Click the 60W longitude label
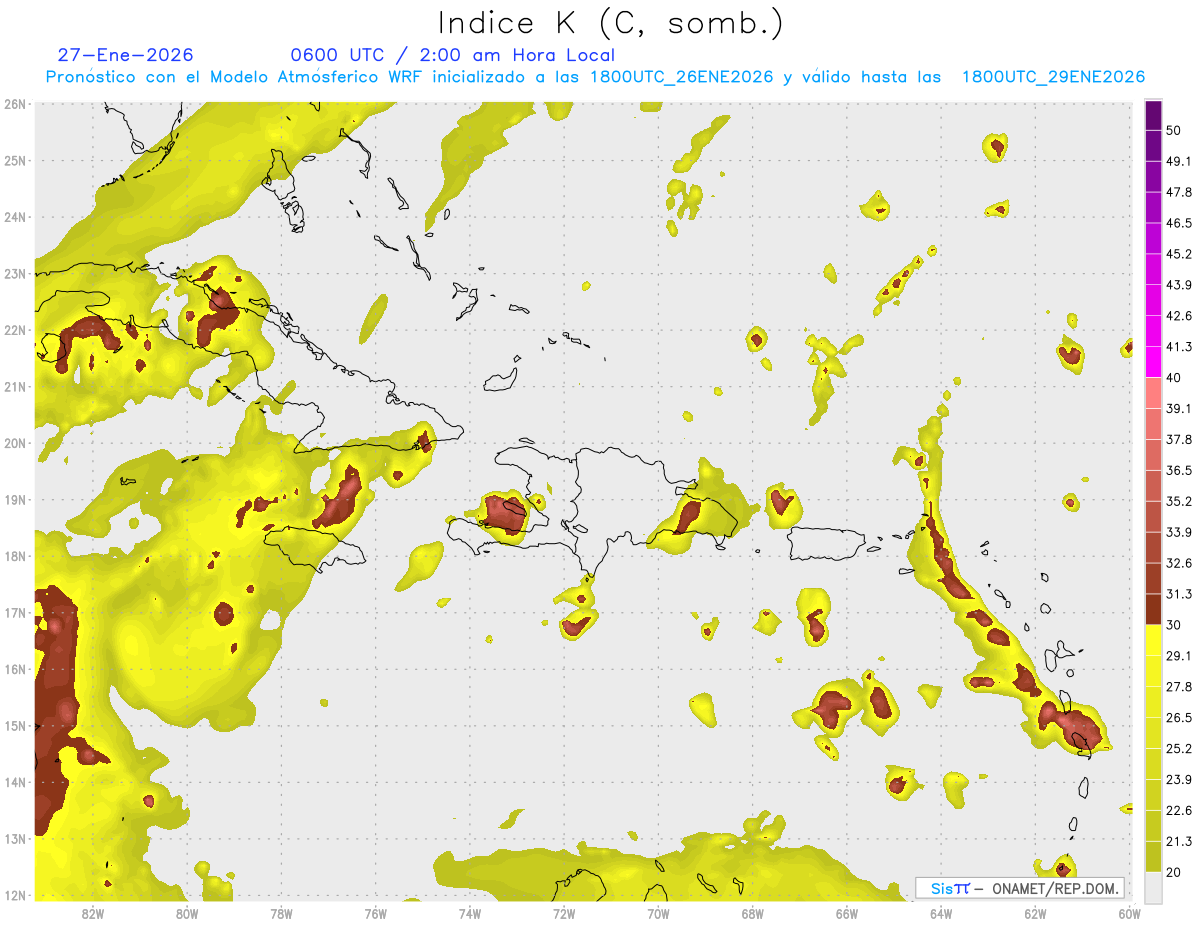 (1128, 913)
